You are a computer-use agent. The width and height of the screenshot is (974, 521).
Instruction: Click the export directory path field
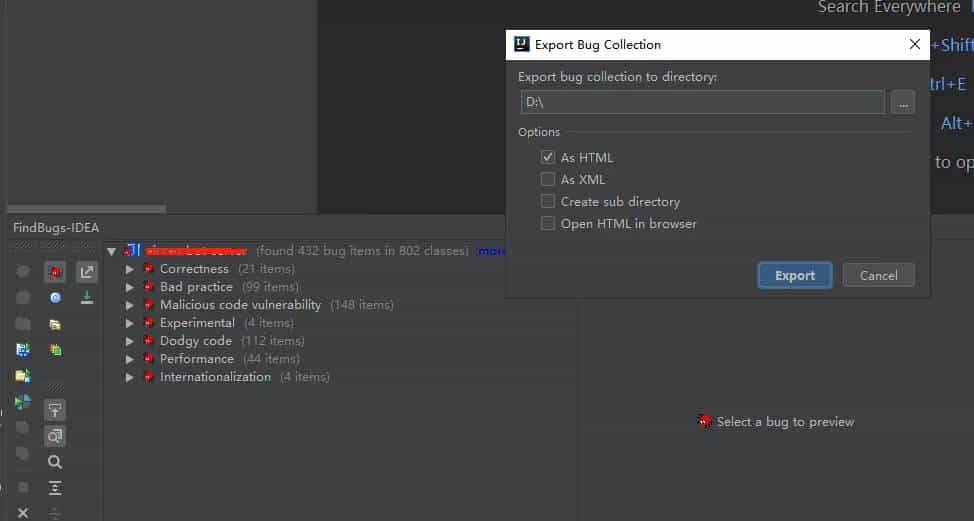[x=702, y=102]
